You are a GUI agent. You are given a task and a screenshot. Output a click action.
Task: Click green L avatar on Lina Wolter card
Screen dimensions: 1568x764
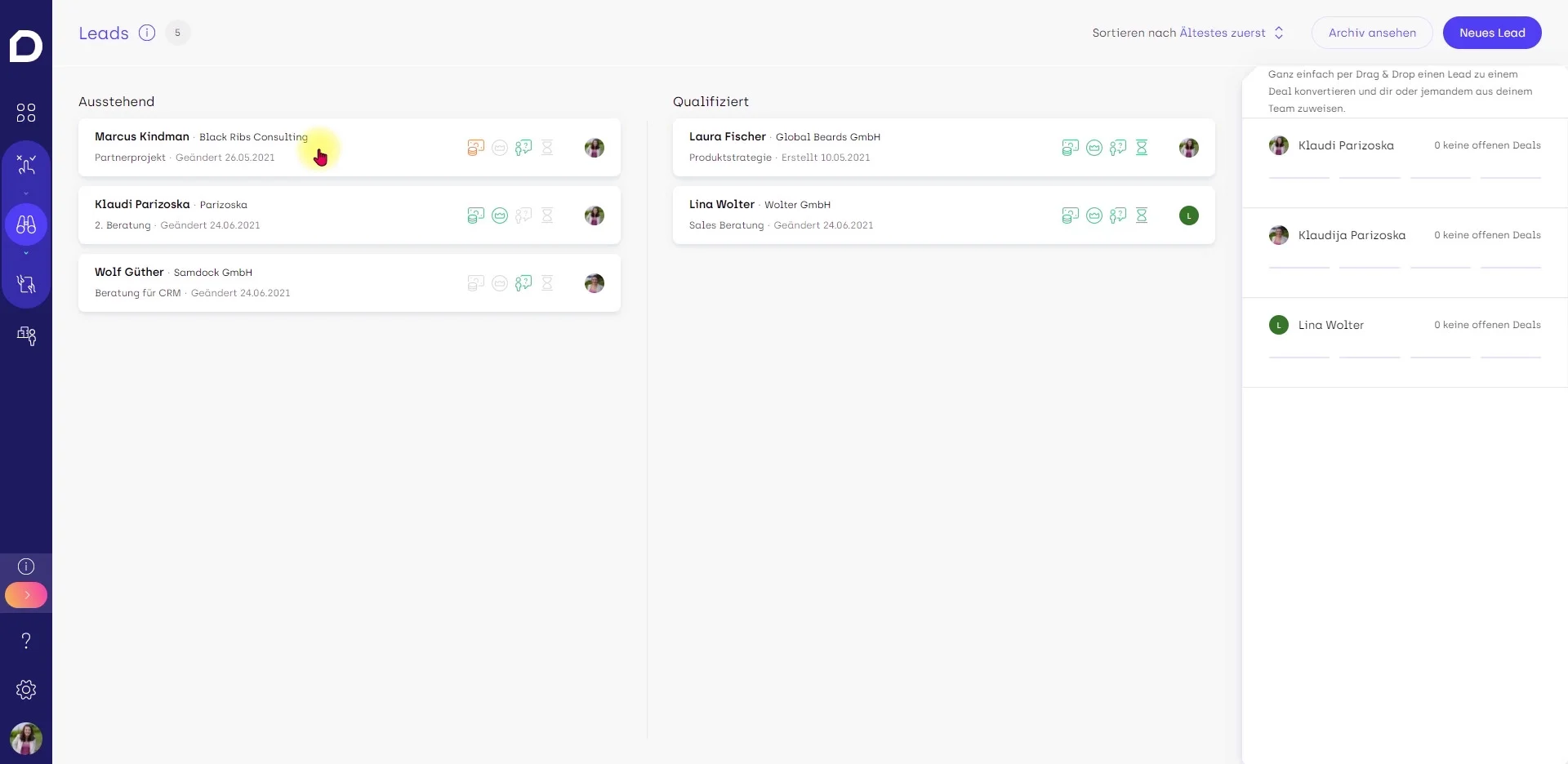pos(1189,215)
